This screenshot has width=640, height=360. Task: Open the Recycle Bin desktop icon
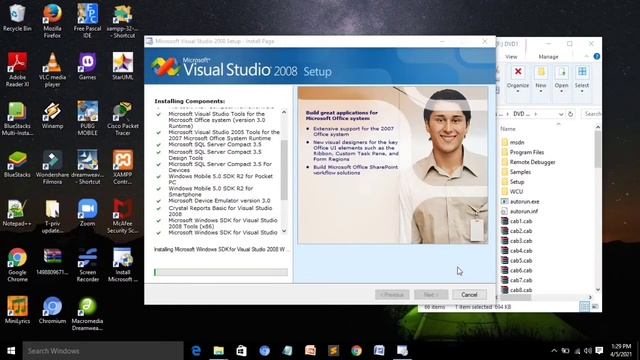click(x=17, y=18)
